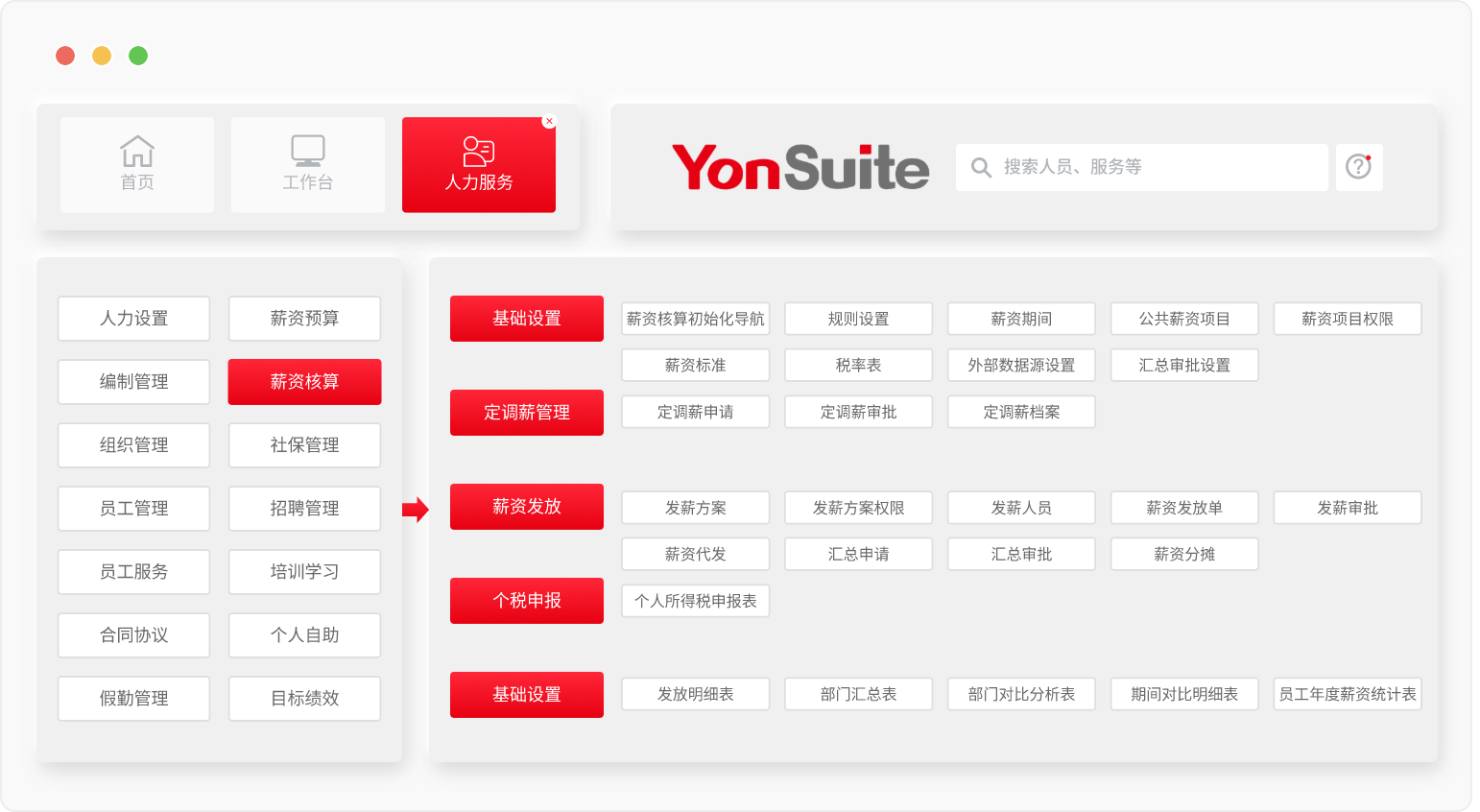Open the 工作台 monitor icon tab
The image size is (1480, 812).
307,164
